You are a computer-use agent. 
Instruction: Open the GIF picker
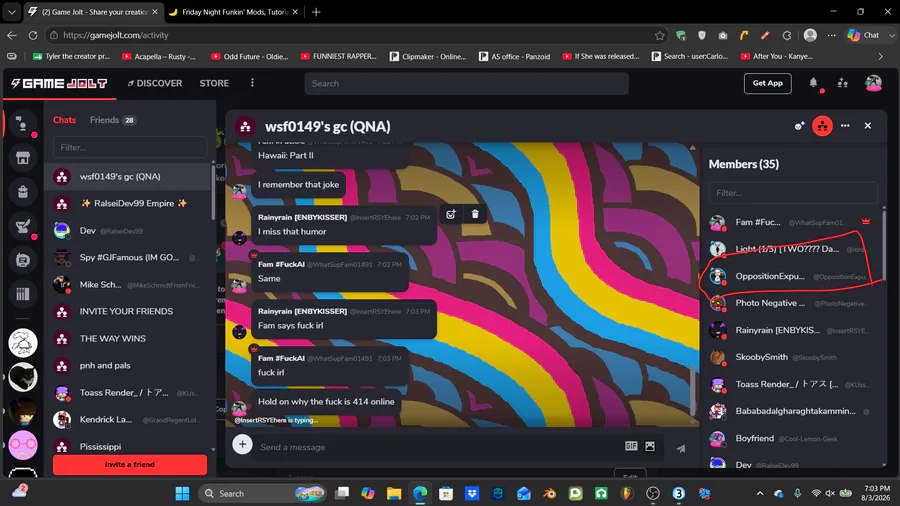(631, 446)
